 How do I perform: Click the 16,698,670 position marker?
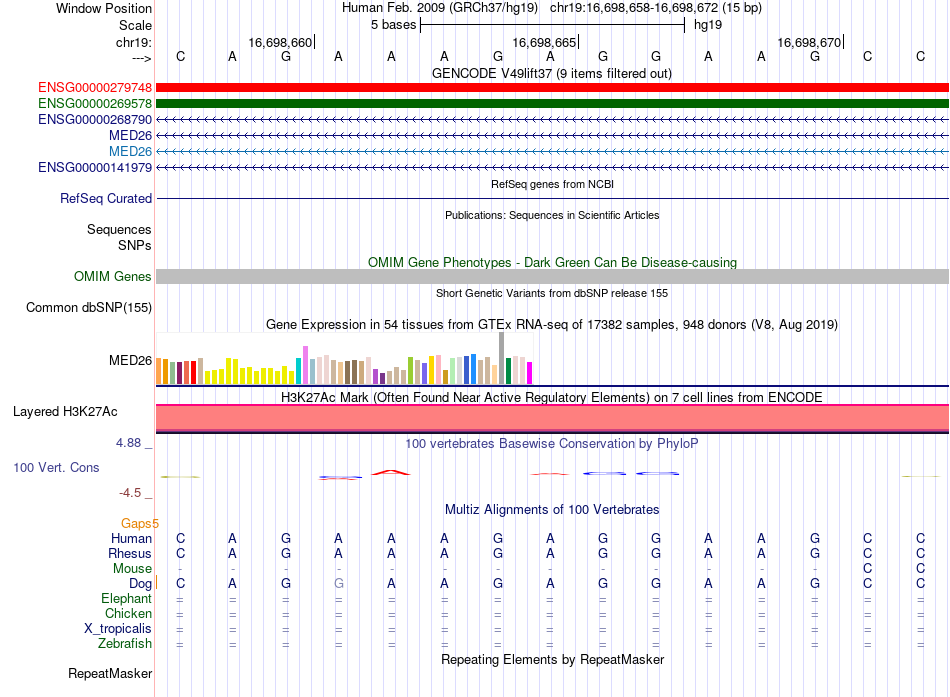809,42
